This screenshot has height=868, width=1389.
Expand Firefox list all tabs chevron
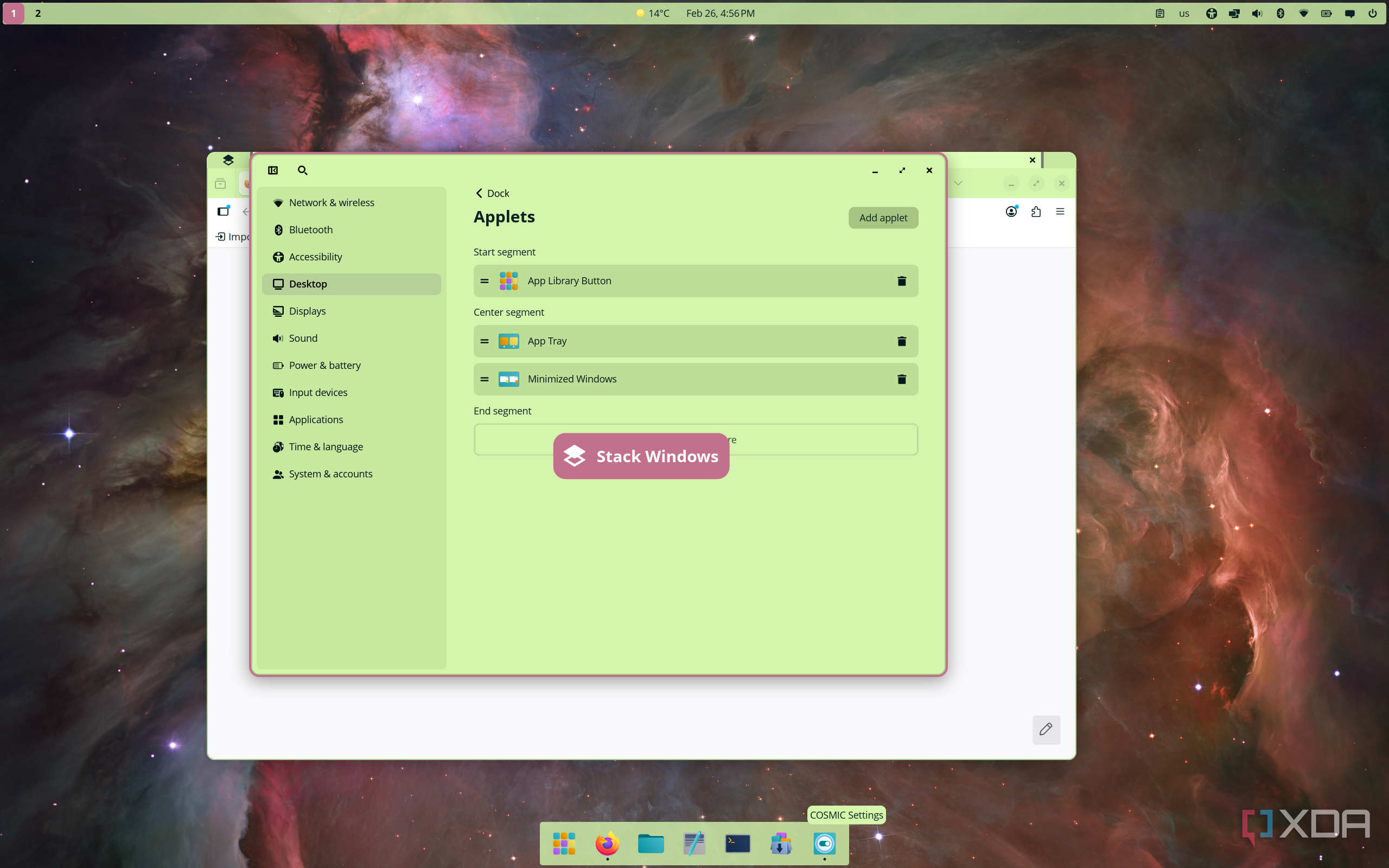click(958, 183)
